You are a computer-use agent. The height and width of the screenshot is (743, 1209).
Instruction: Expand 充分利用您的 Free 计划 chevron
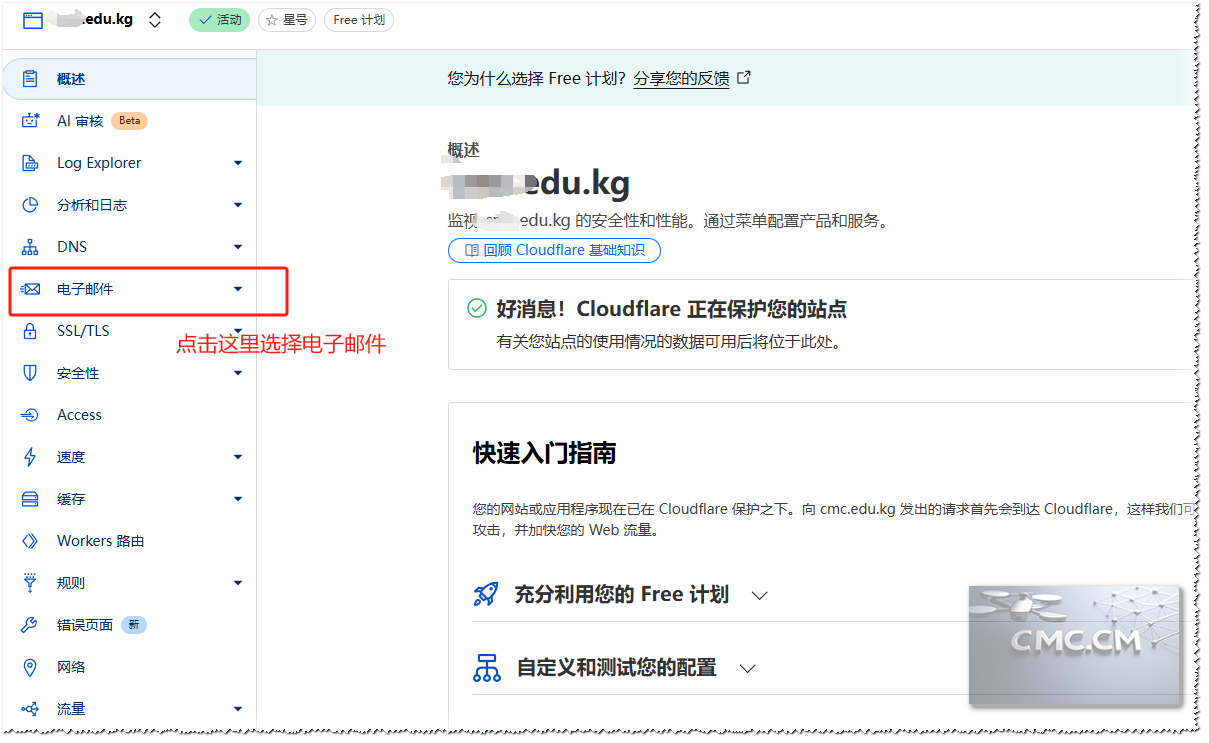pyautogui.click(x=759, y=595)
